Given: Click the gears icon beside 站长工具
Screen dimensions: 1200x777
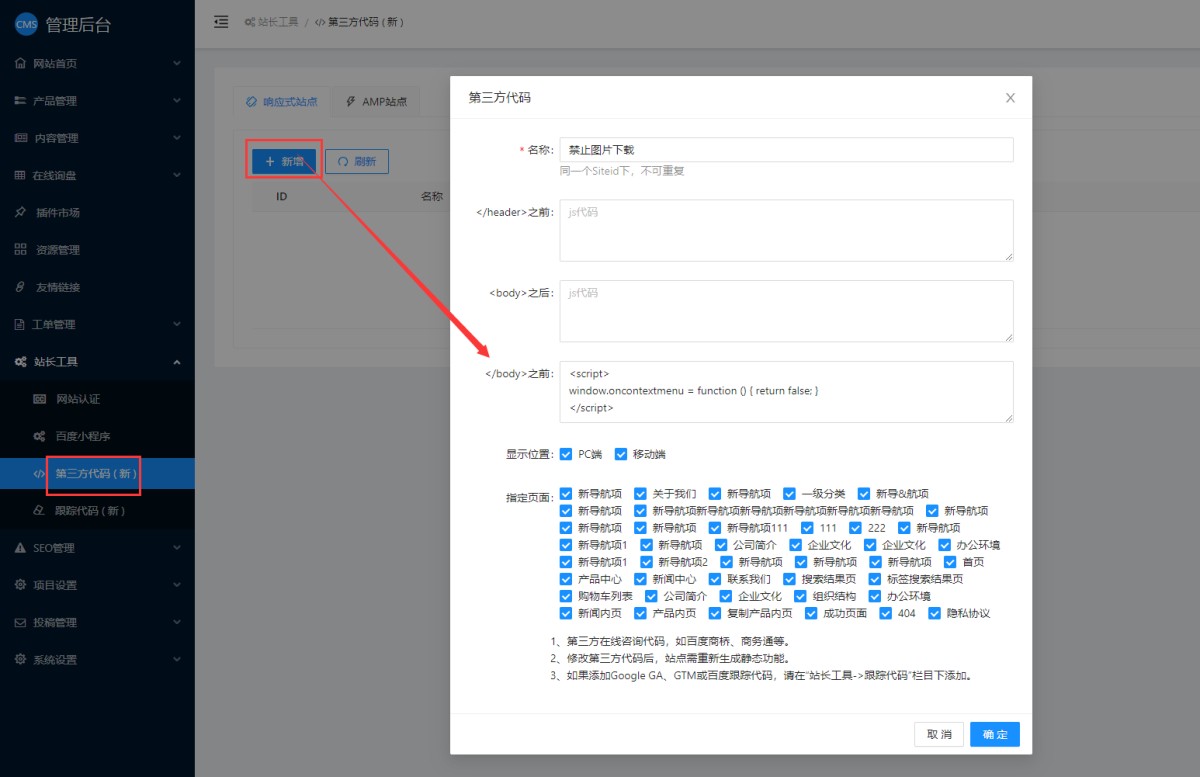Looking at the screenshot, I should (20, 362).
